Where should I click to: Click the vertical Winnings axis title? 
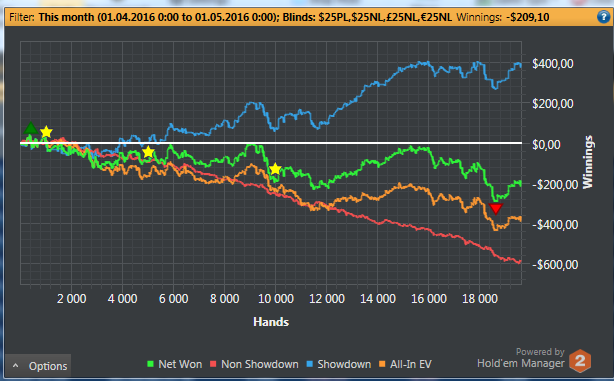[588, 162]
